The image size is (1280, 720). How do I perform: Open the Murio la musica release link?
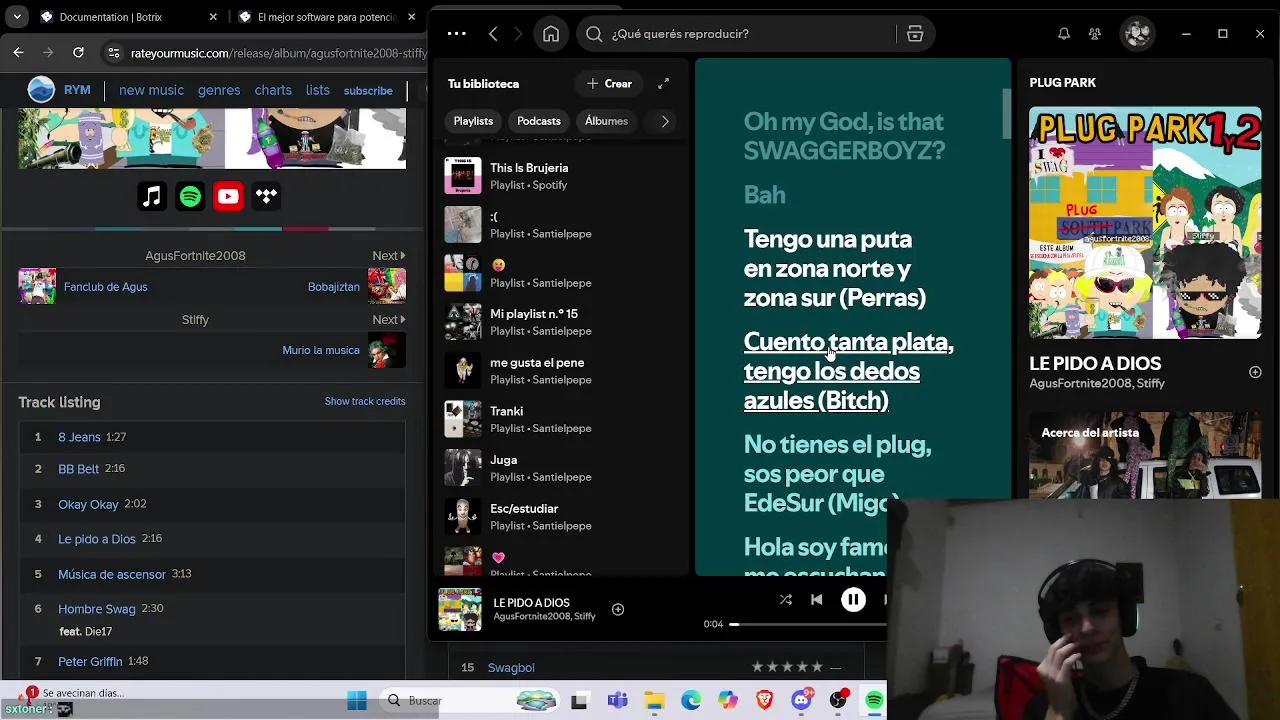tap(321, 351)
